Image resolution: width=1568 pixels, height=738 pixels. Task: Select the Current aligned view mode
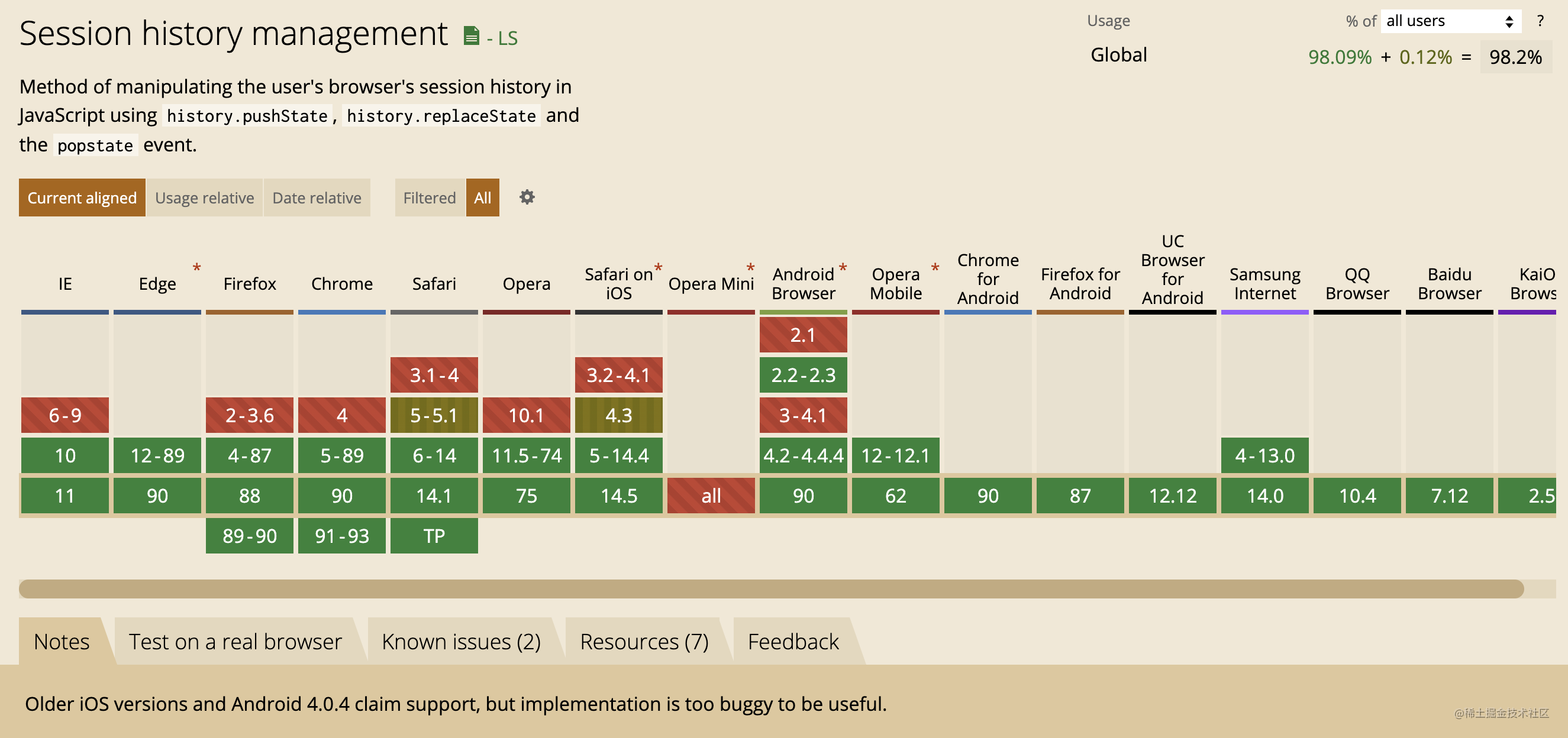(x=82, y=198)
